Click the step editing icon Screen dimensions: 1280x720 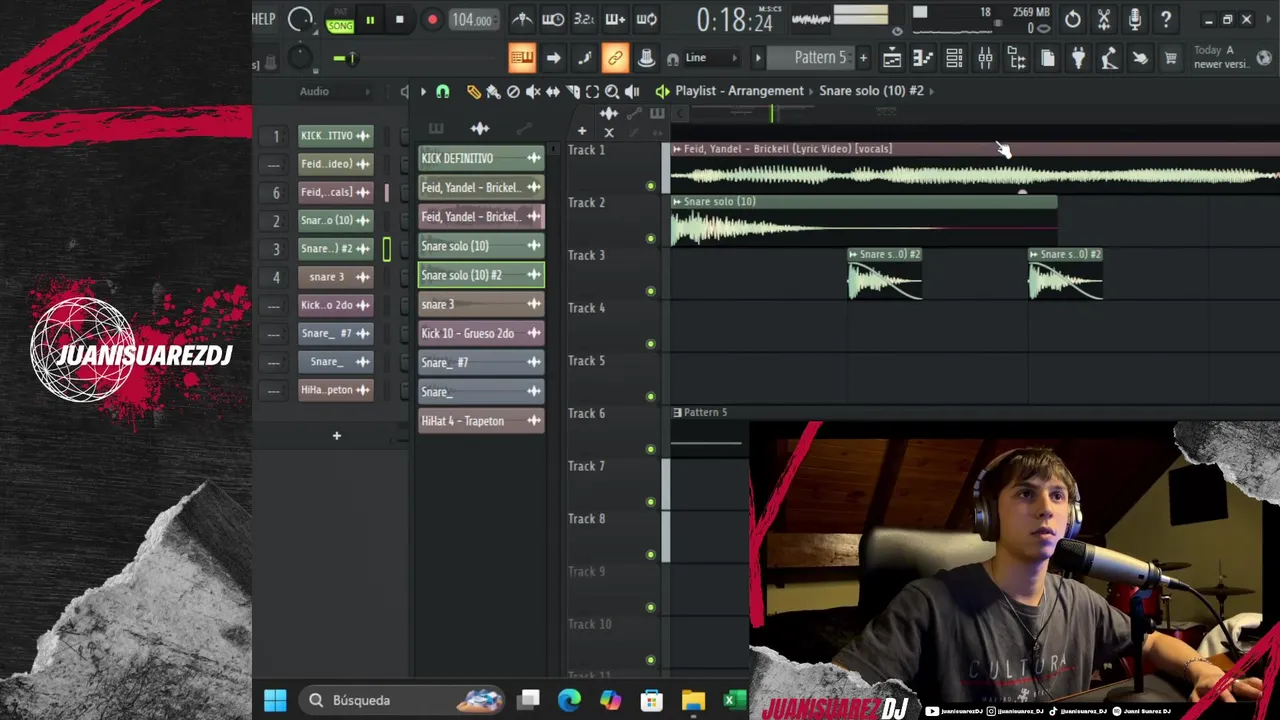point(585,58)
